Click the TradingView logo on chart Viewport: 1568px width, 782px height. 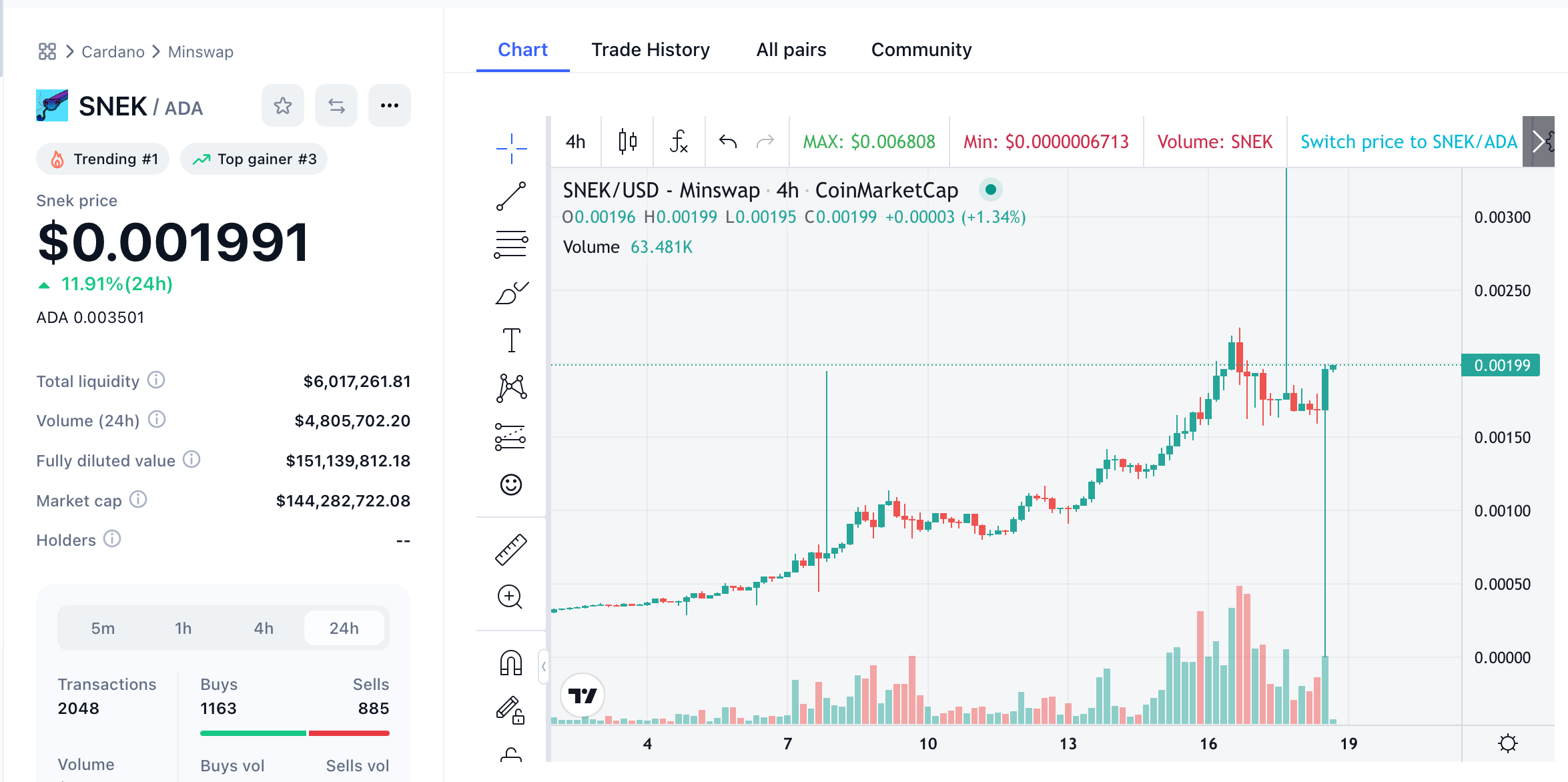pos(582,695)
